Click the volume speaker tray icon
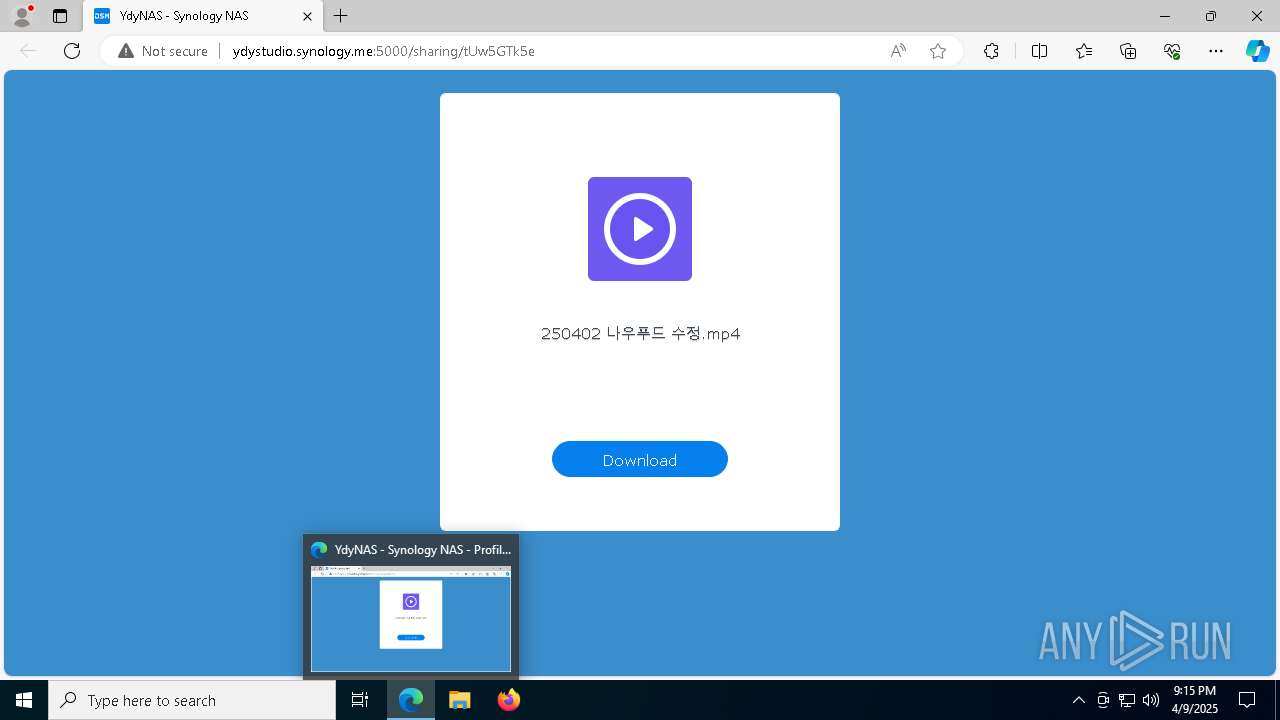1280x720 pixels. [1151, 700]
